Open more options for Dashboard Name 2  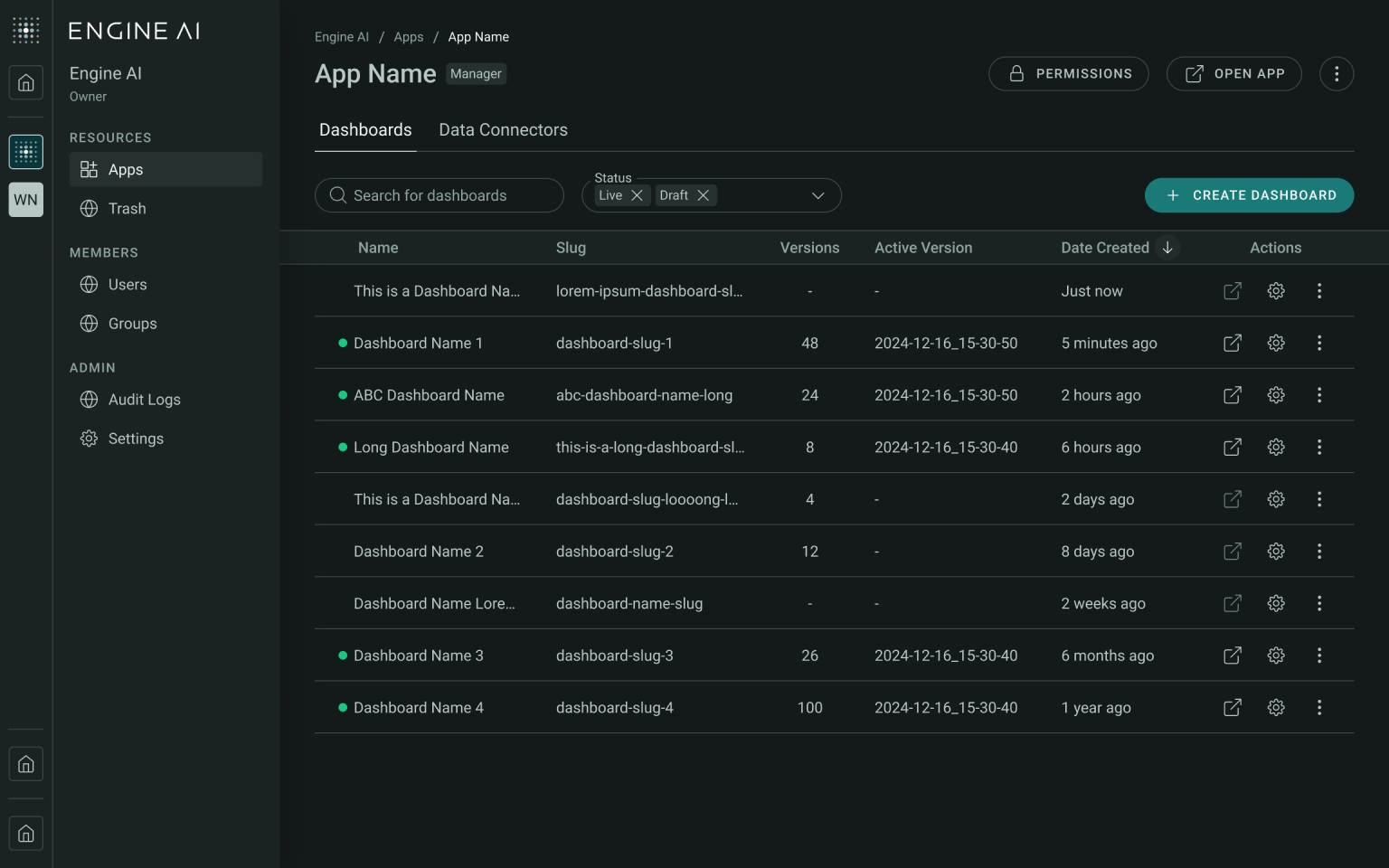coord(1319,552)
